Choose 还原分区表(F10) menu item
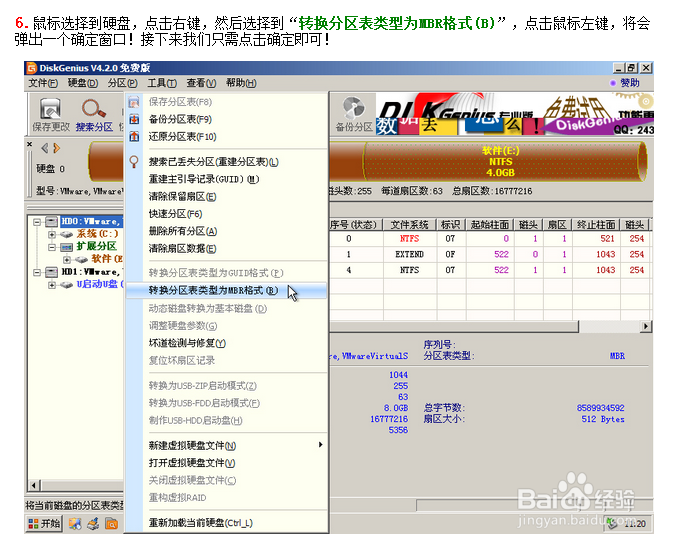The height and width of the screenshot is (544, 675). click(226, 136)
